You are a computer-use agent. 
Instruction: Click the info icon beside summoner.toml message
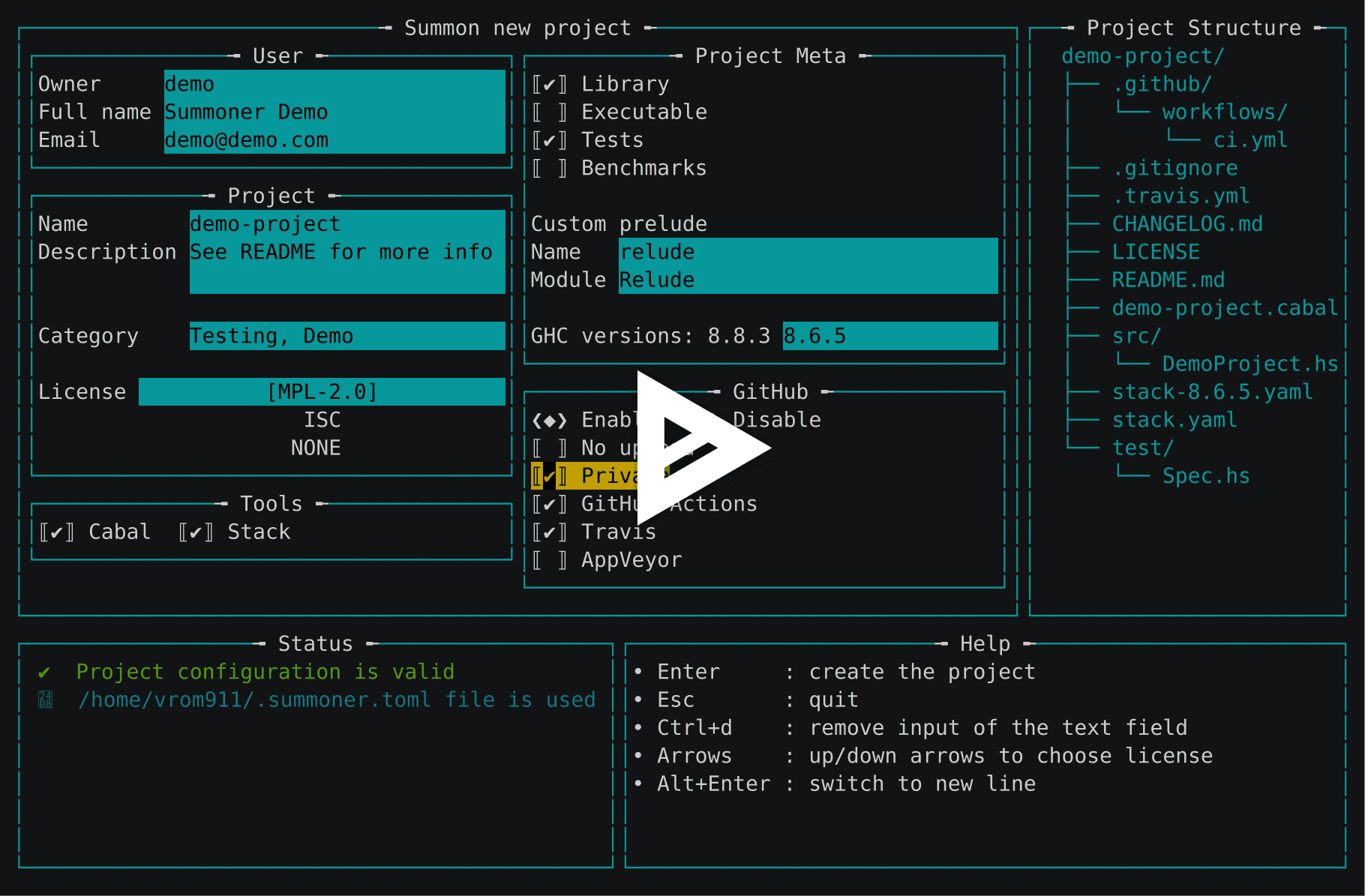(45, 700)
